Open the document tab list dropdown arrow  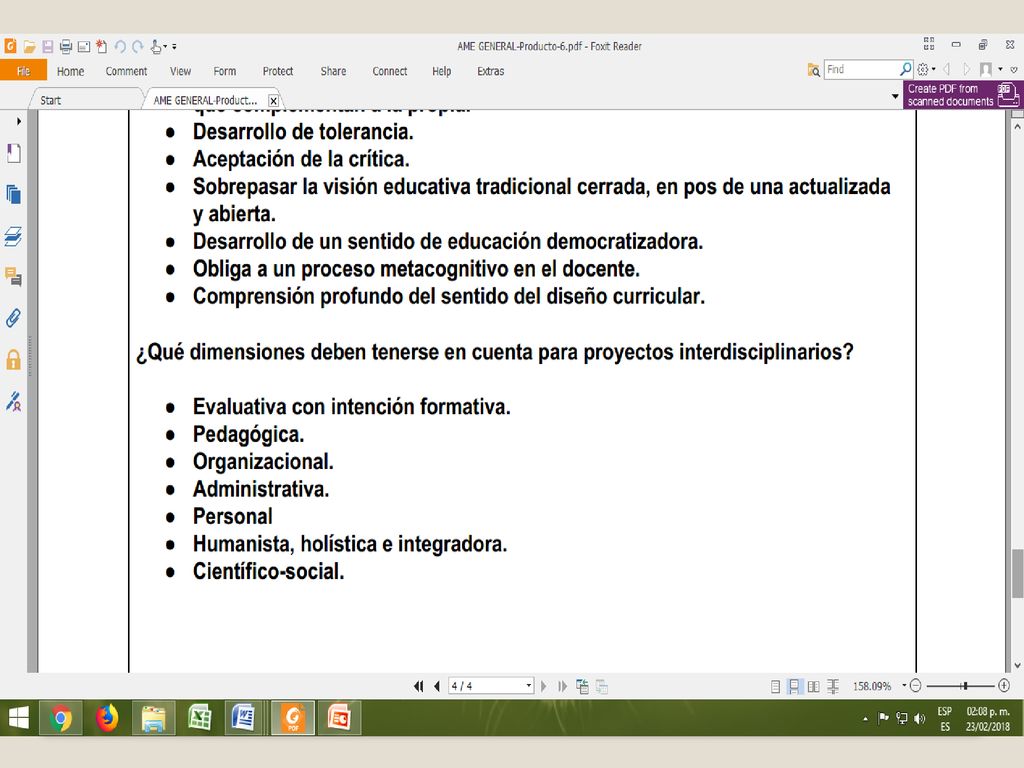click(x=895, y=97)
